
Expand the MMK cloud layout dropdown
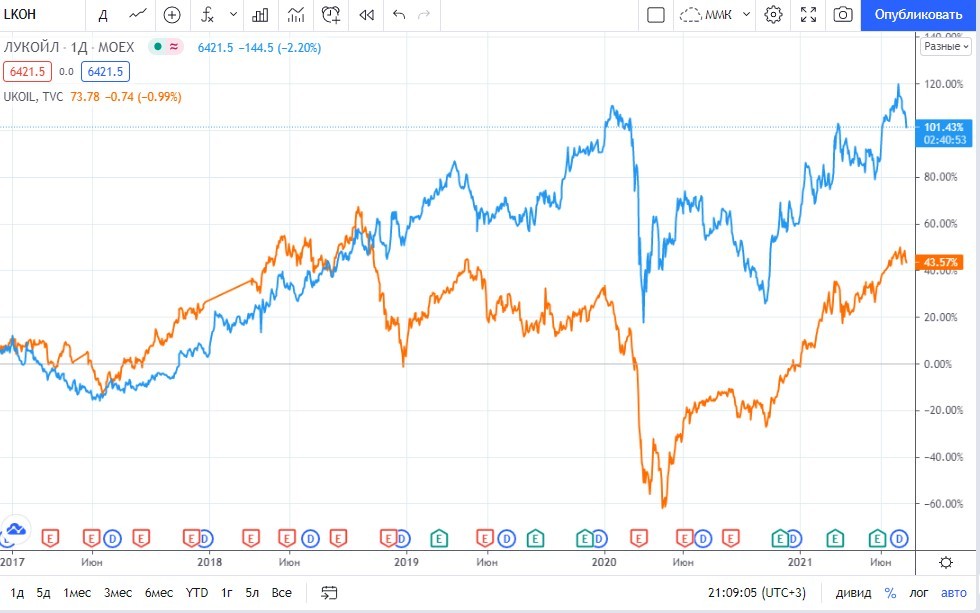point(746,15)
